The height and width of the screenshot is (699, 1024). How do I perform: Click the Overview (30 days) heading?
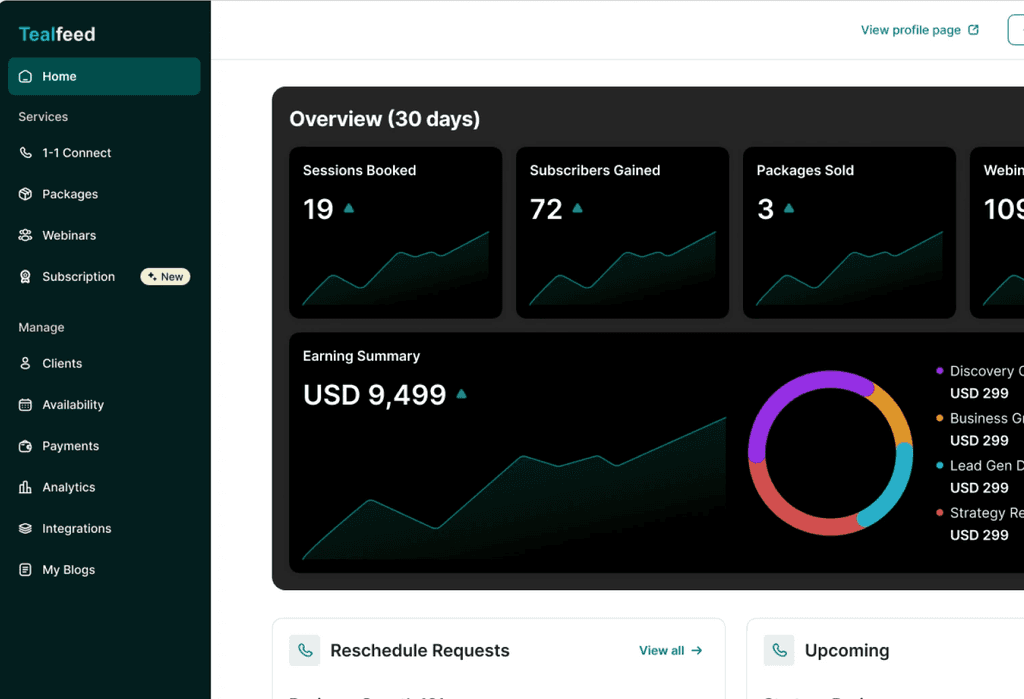click(385, 119)
